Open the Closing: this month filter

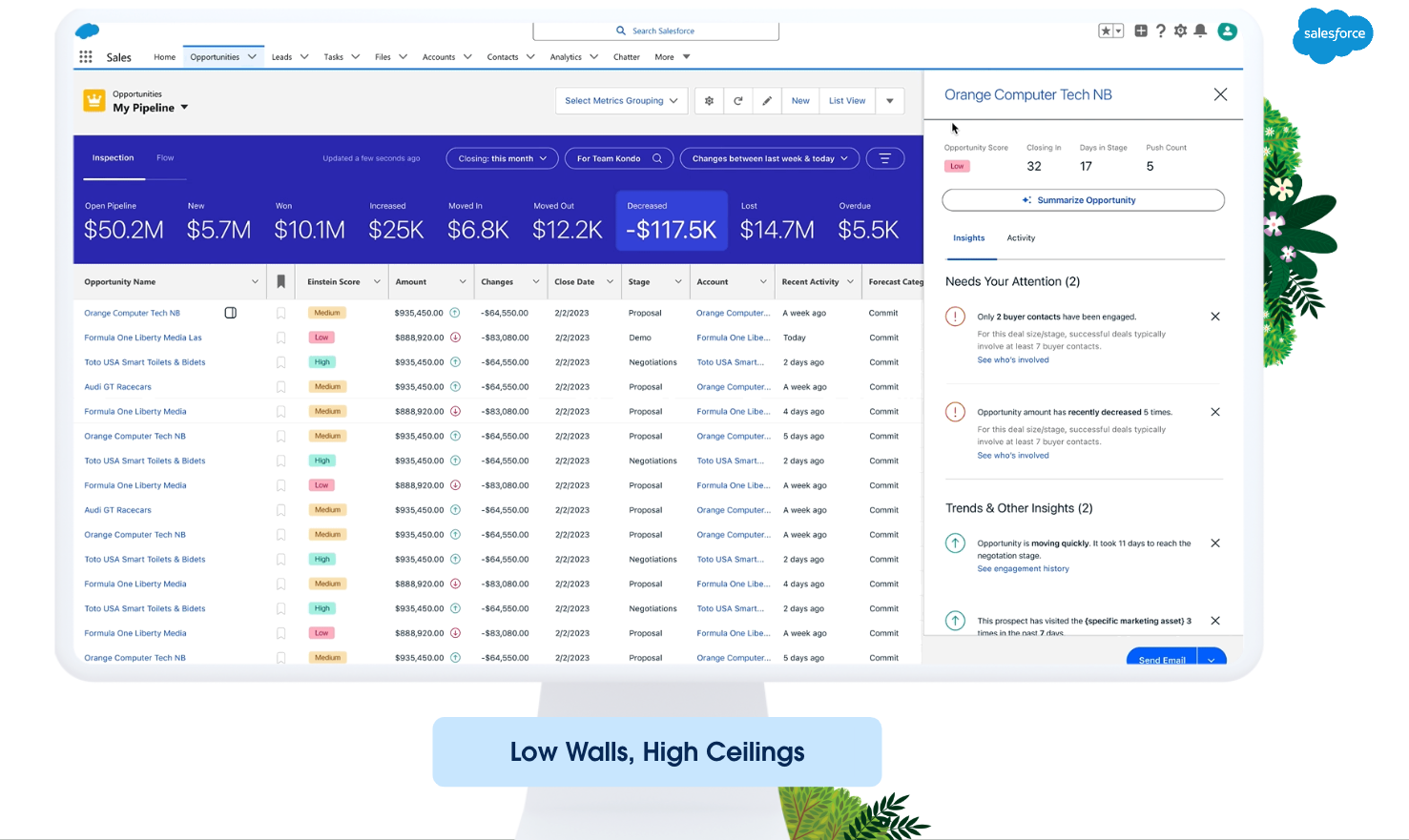pyautogui.click(x=502, y=158)
